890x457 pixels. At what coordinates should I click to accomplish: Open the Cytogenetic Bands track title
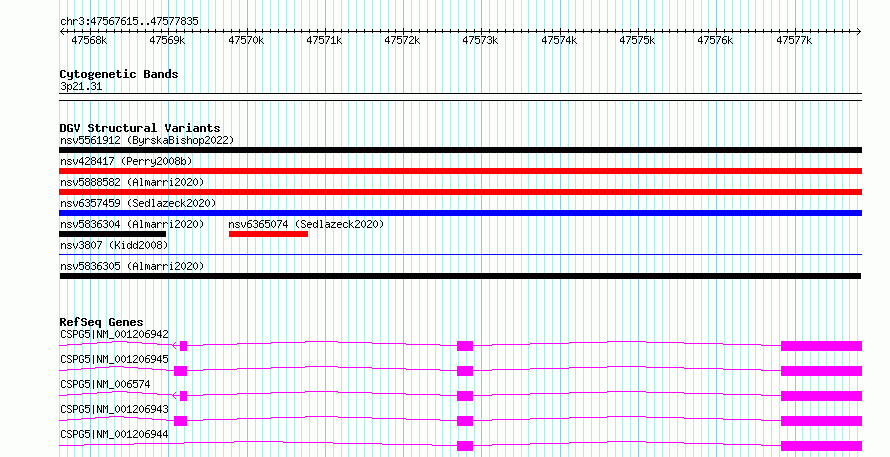119,74
